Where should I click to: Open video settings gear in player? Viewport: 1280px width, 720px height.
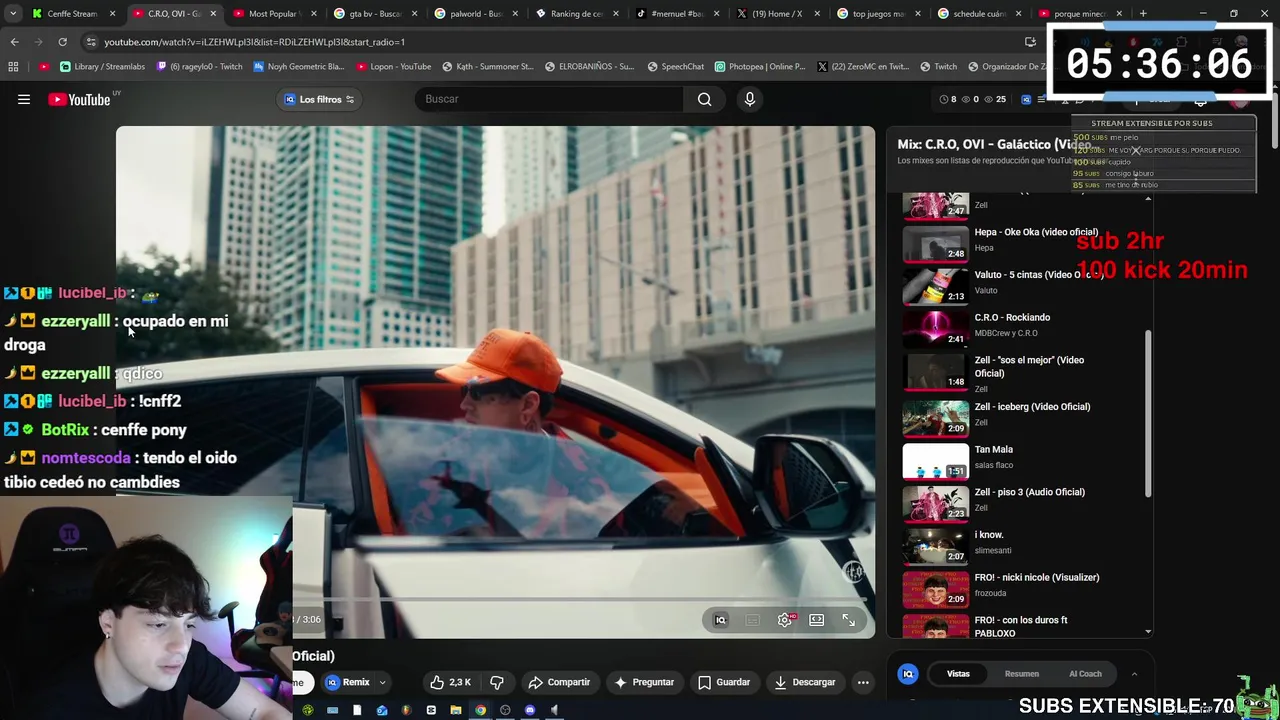click(x=785, y=620)
